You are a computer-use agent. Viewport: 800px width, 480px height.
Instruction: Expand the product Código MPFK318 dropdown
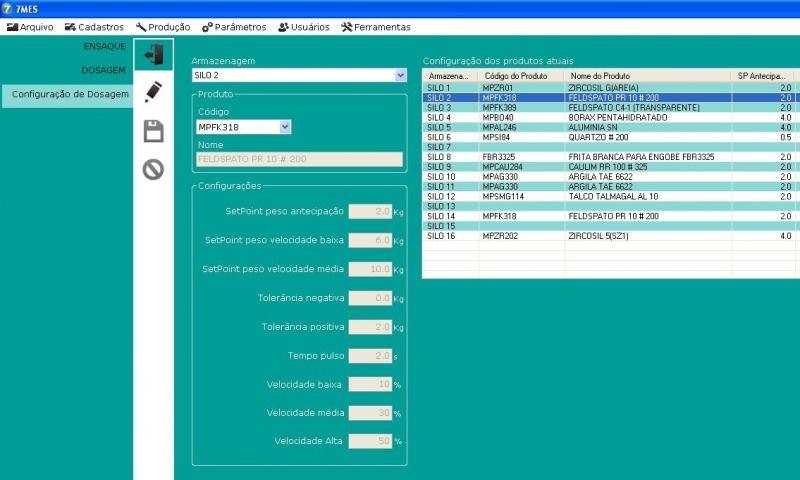pyautogui.click(x=285, y=127)
